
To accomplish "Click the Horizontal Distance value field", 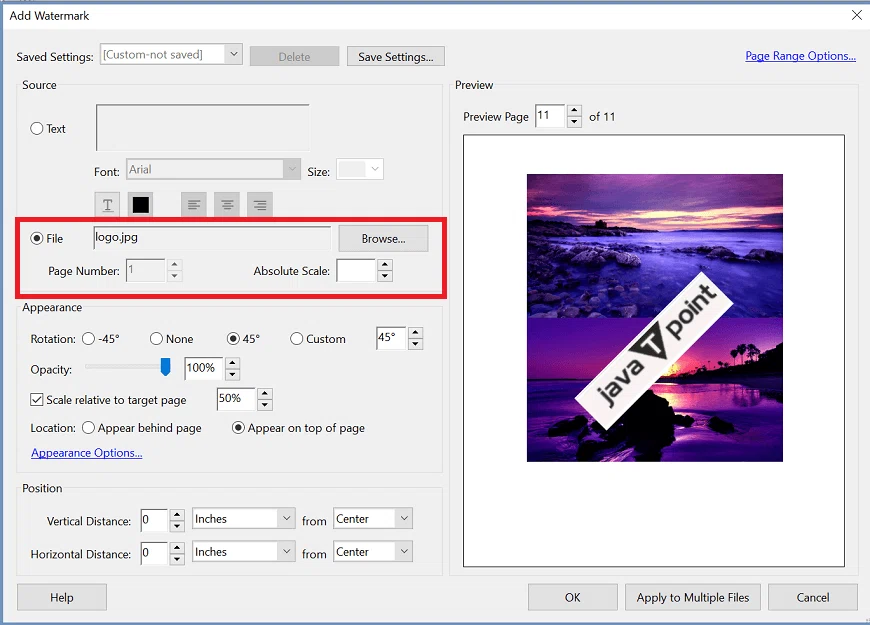I will click(x=154, y=553).
